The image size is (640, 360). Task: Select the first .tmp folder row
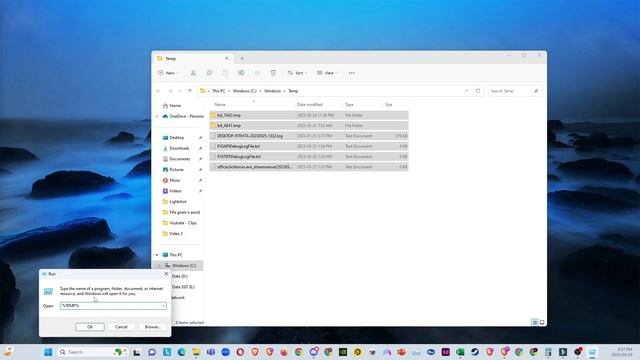point(309,115)
